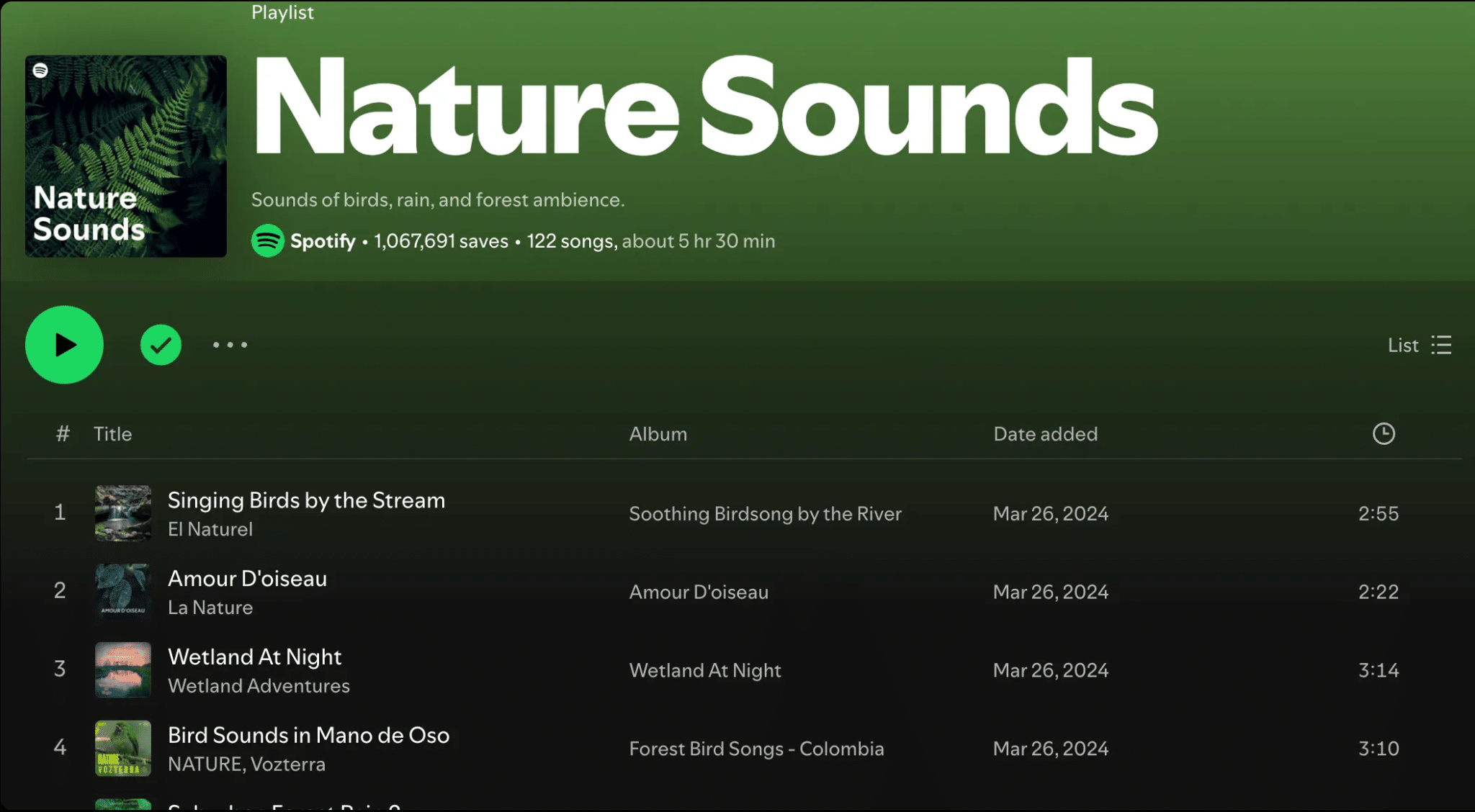The width and height of the screenshot is (1475, 812).
Task: Click the Playlist label above the title
Action: (282, 12)
